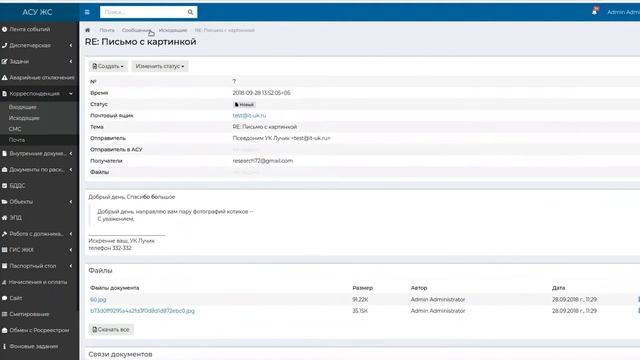Click the Скачать все button

coord(111,329)
